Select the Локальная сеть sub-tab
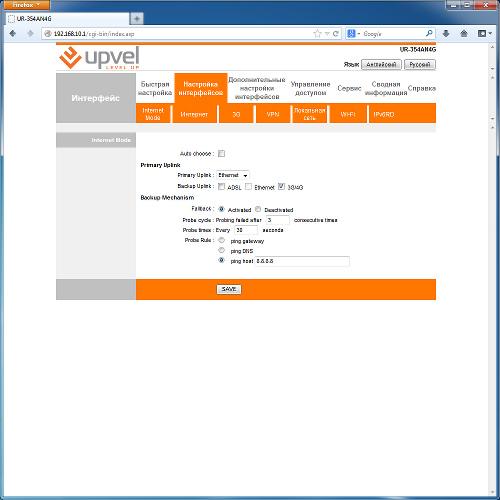 pos(310,114)
